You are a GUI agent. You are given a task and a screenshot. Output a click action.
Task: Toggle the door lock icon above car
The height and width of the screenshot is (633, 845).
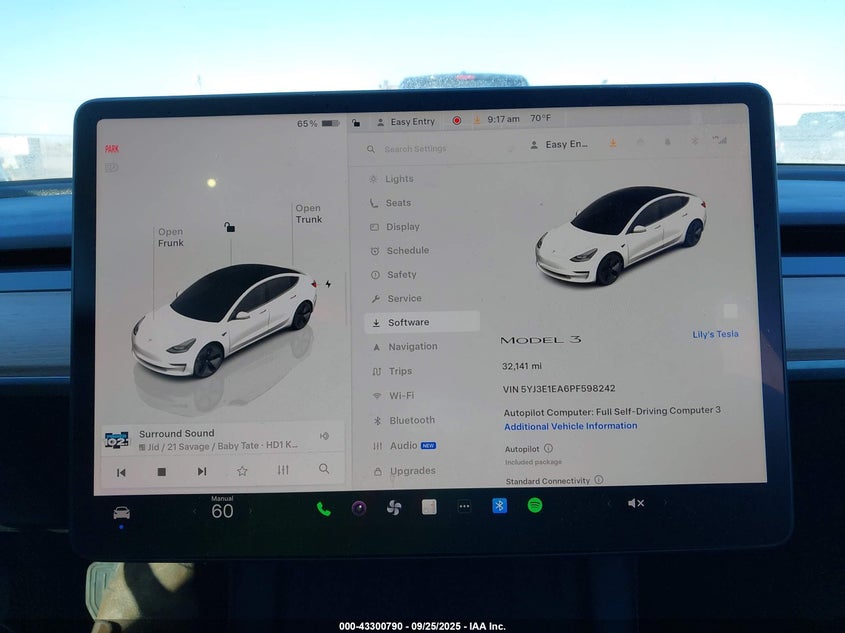pos(230,227)
